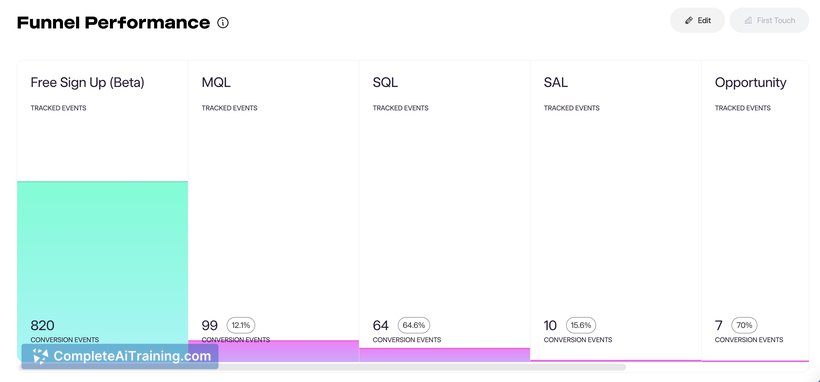Click the chart icon in First Touch button
This screenshot has height=382, width=820.
click(748, 20)
